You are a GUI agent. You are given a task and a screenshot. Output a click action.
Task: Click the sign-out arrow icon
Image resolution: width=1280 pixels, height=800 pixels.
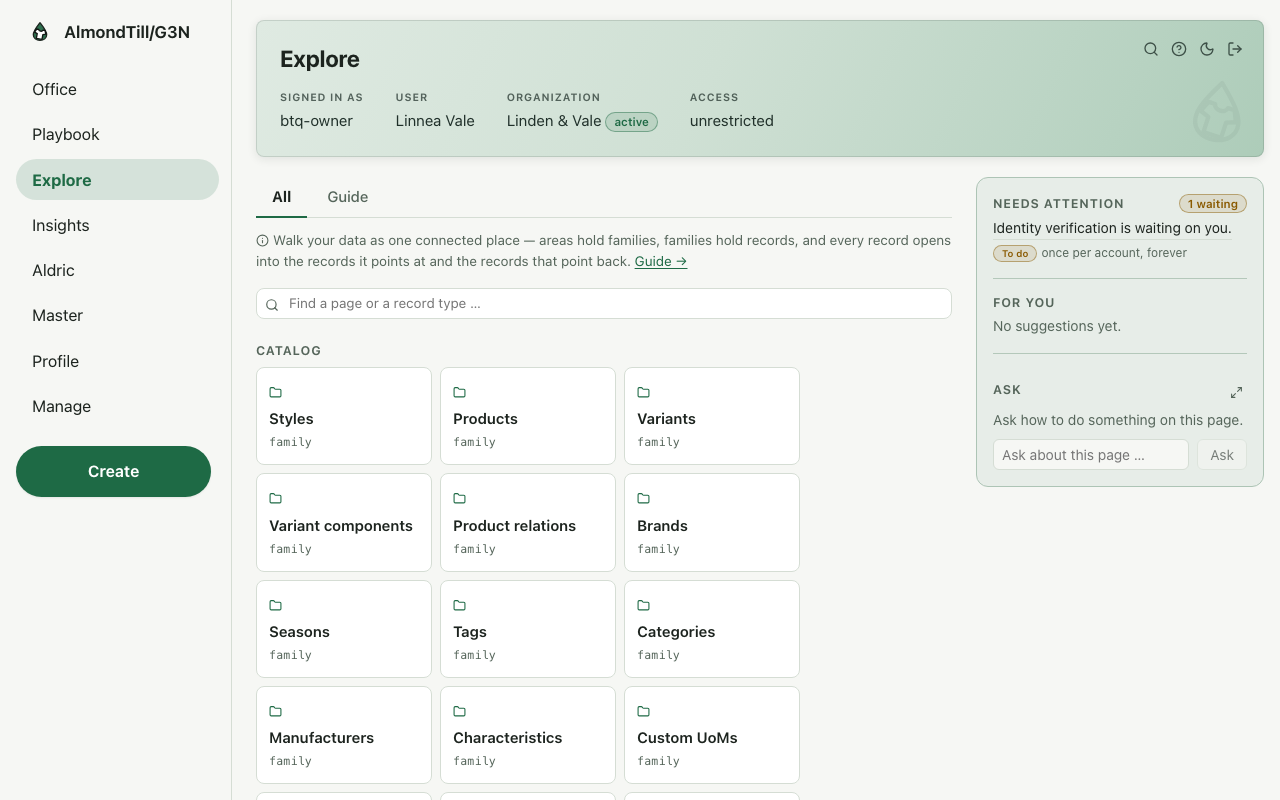point(1235,49)
